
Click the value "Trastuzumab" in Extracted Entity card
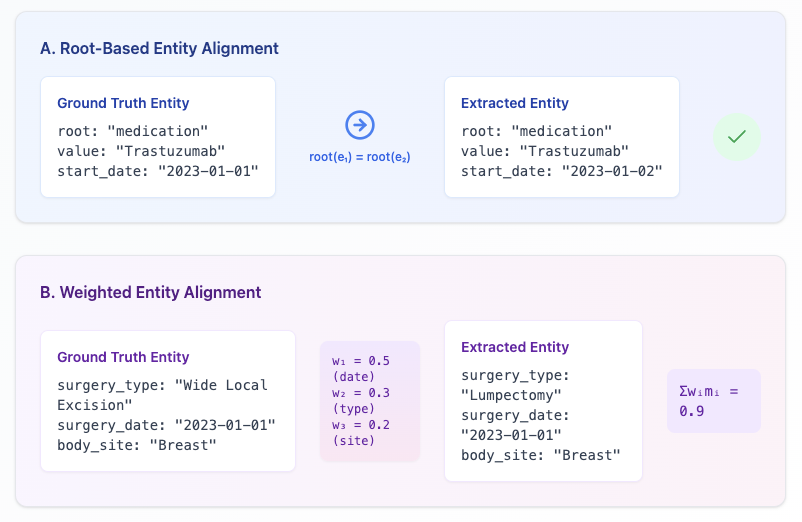pos(545,151)
